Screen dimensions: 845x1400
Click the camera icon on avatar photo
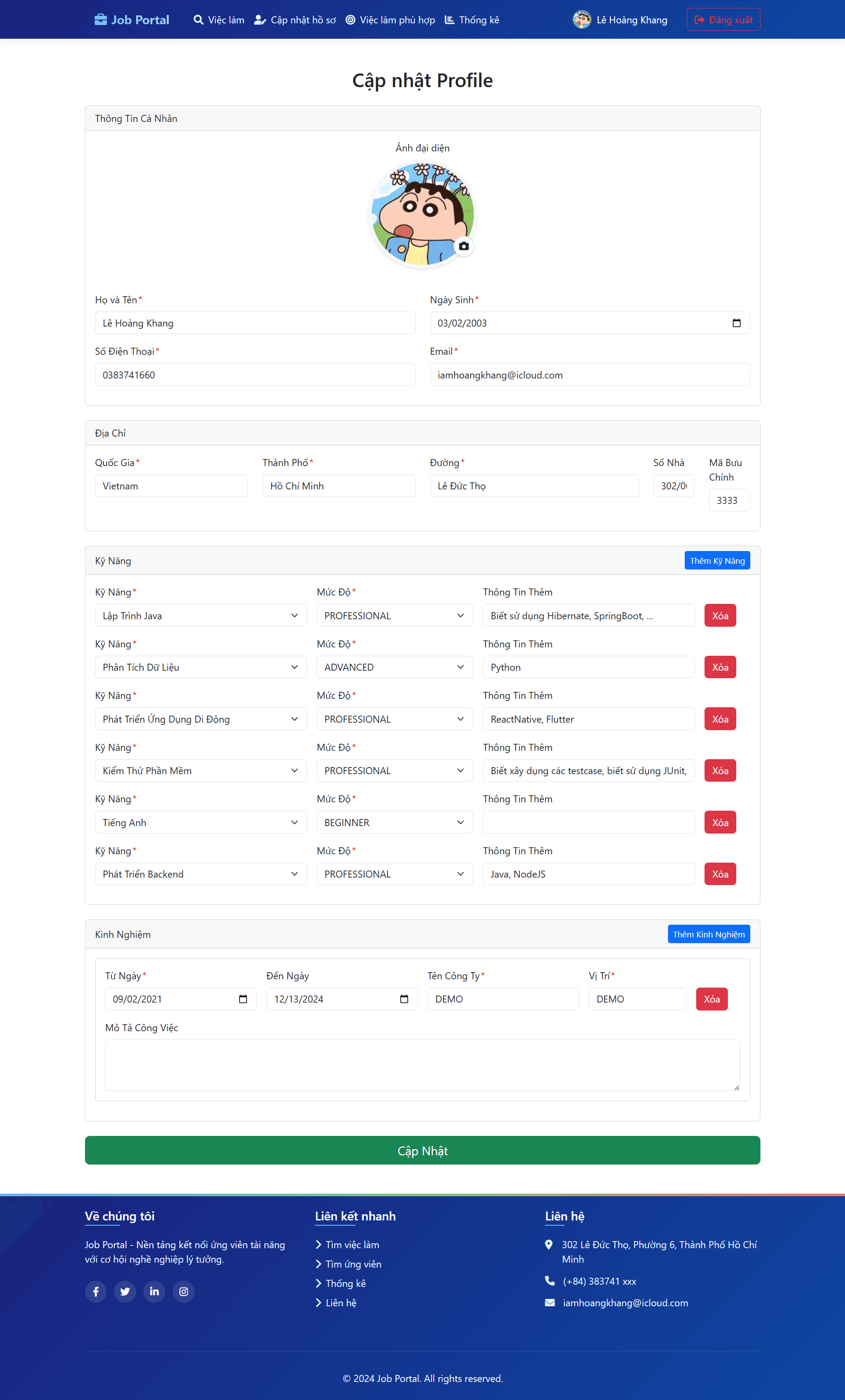coord(463,246)
